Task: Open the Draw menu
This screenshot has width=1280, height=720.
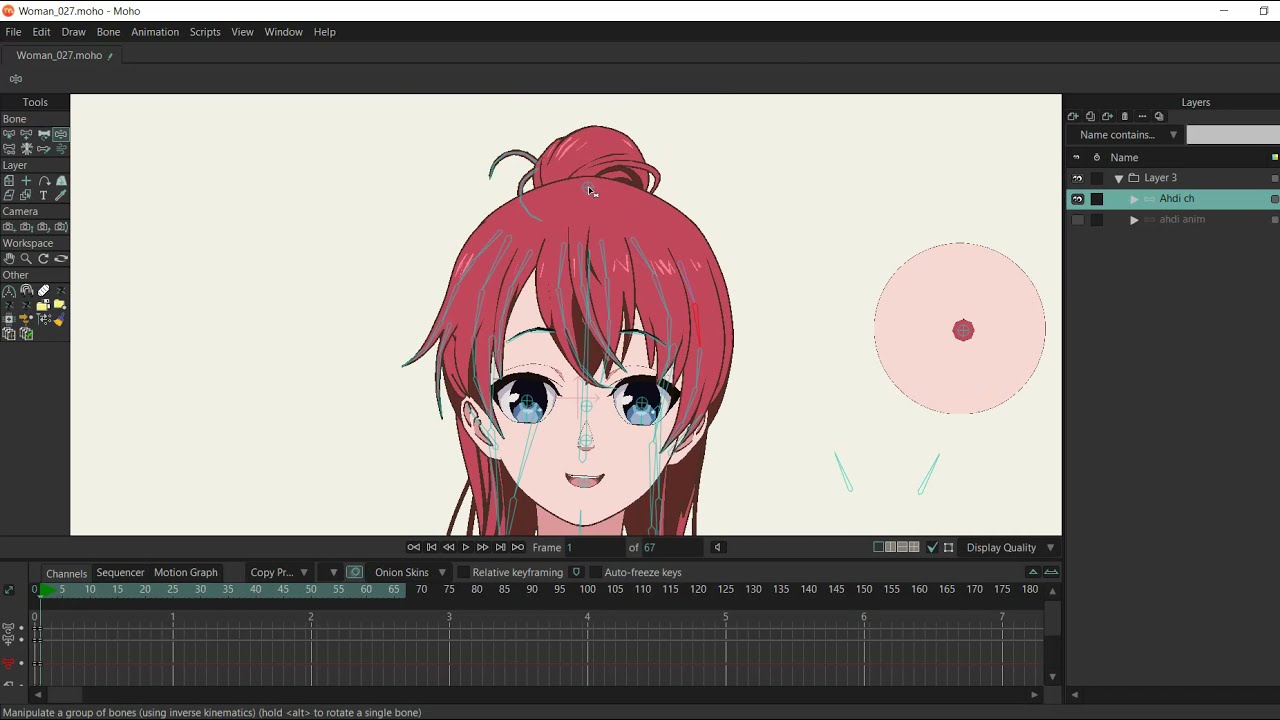Action: tap(73, 32)
